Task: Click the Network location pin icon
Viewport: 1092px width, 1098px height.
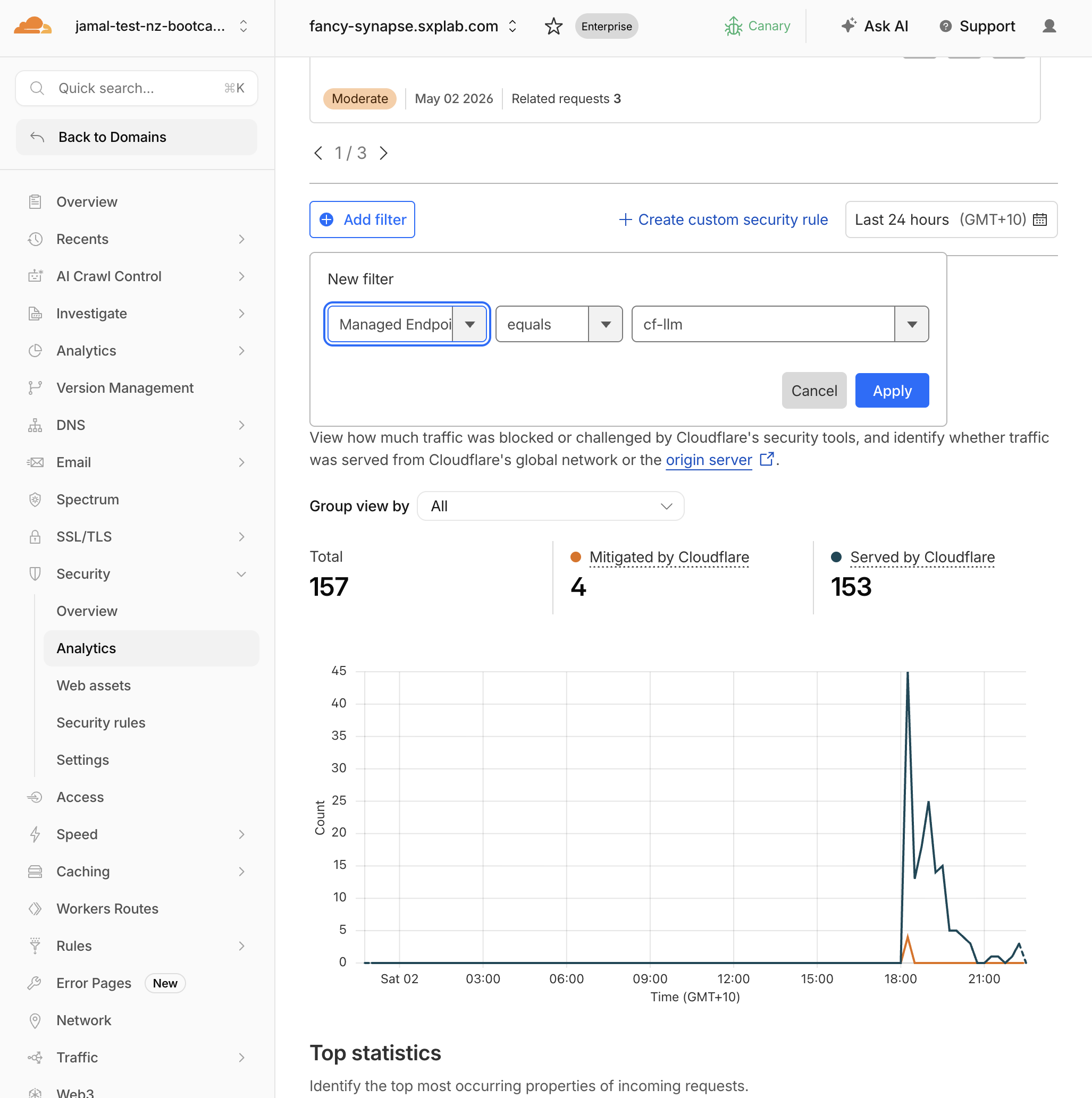Action: pyautogui.click(x=35, y=1021)
